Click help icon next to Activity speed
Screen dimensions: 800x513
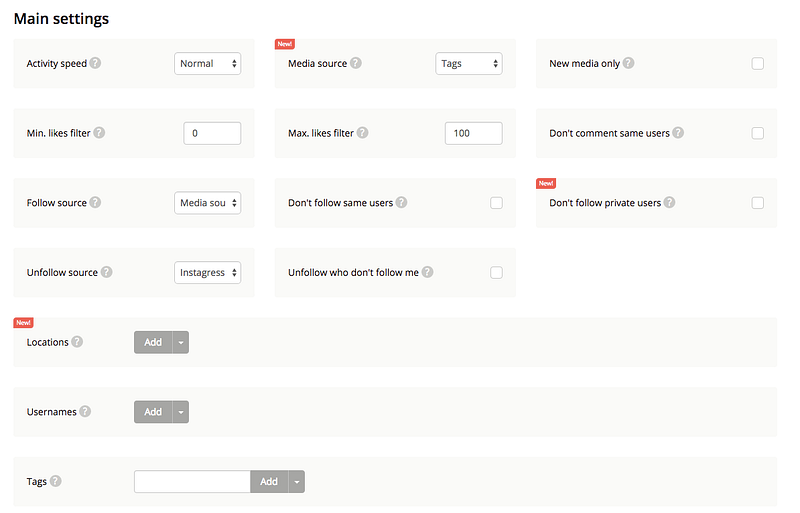95,63
